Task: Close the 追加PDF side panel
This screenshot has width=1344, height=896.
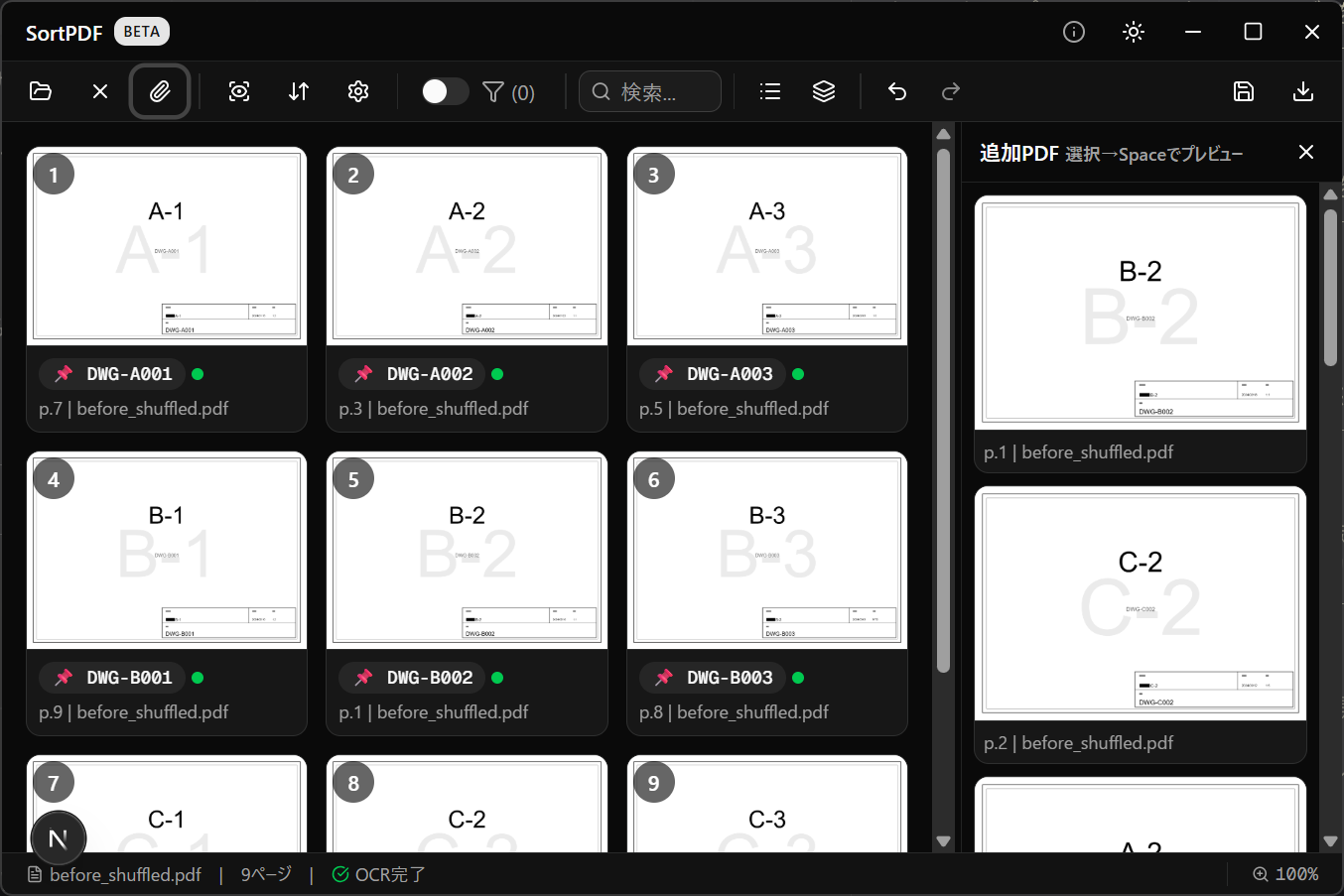Action: (x=1306, y=152)
